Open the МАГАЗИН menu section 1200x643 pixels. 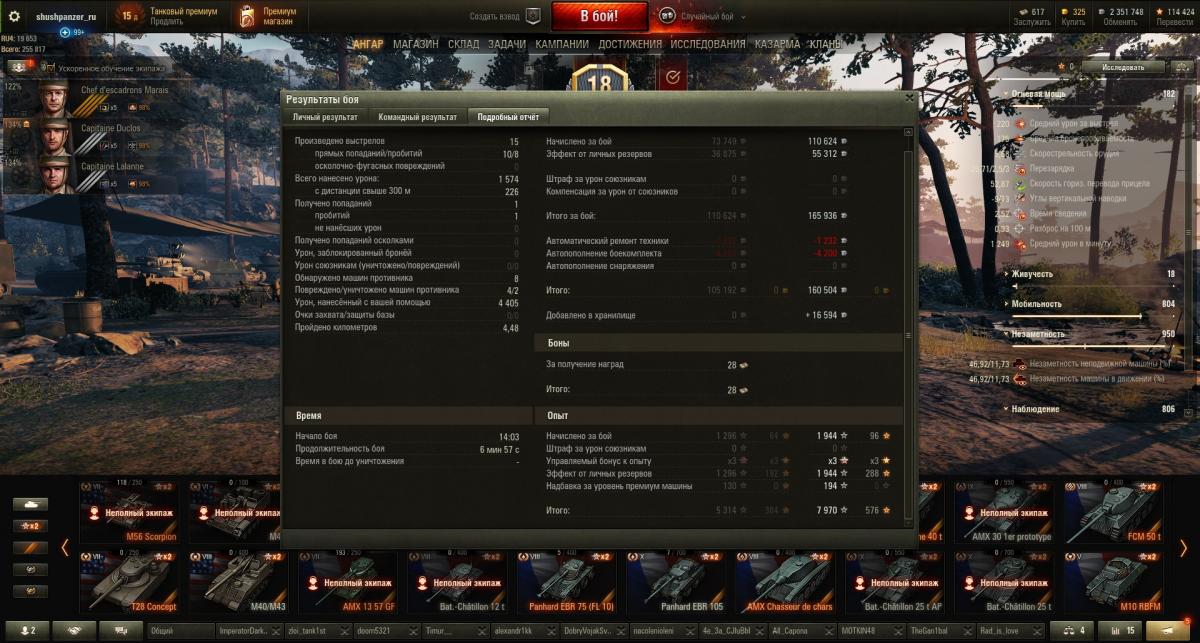click(415, 44)
